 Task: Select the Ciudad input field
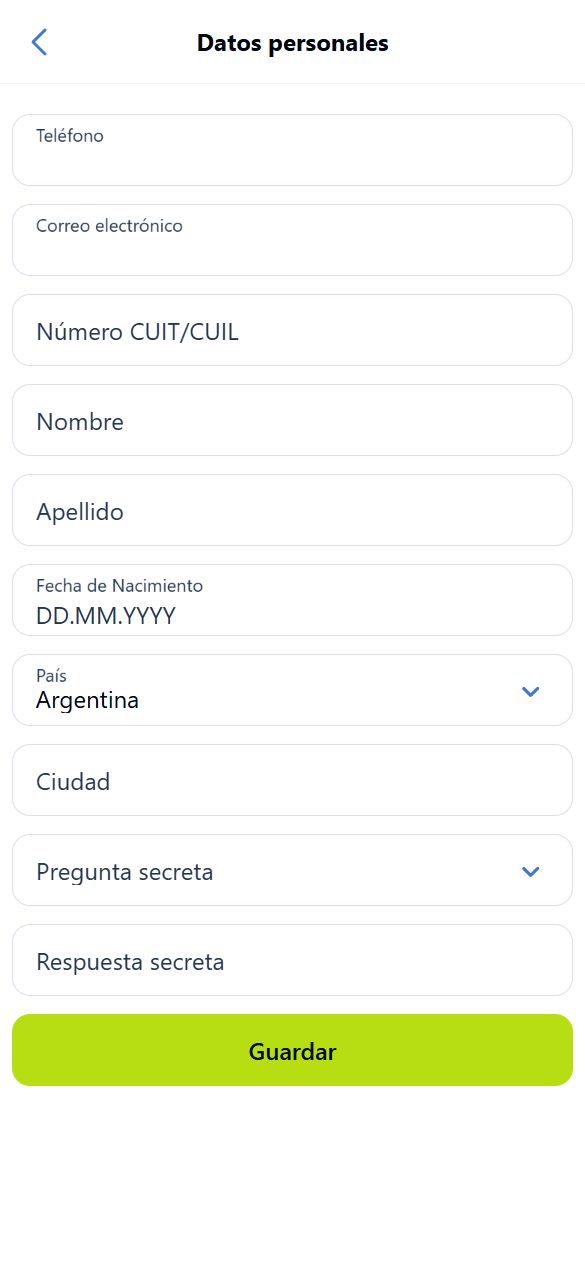pos(292,780)
